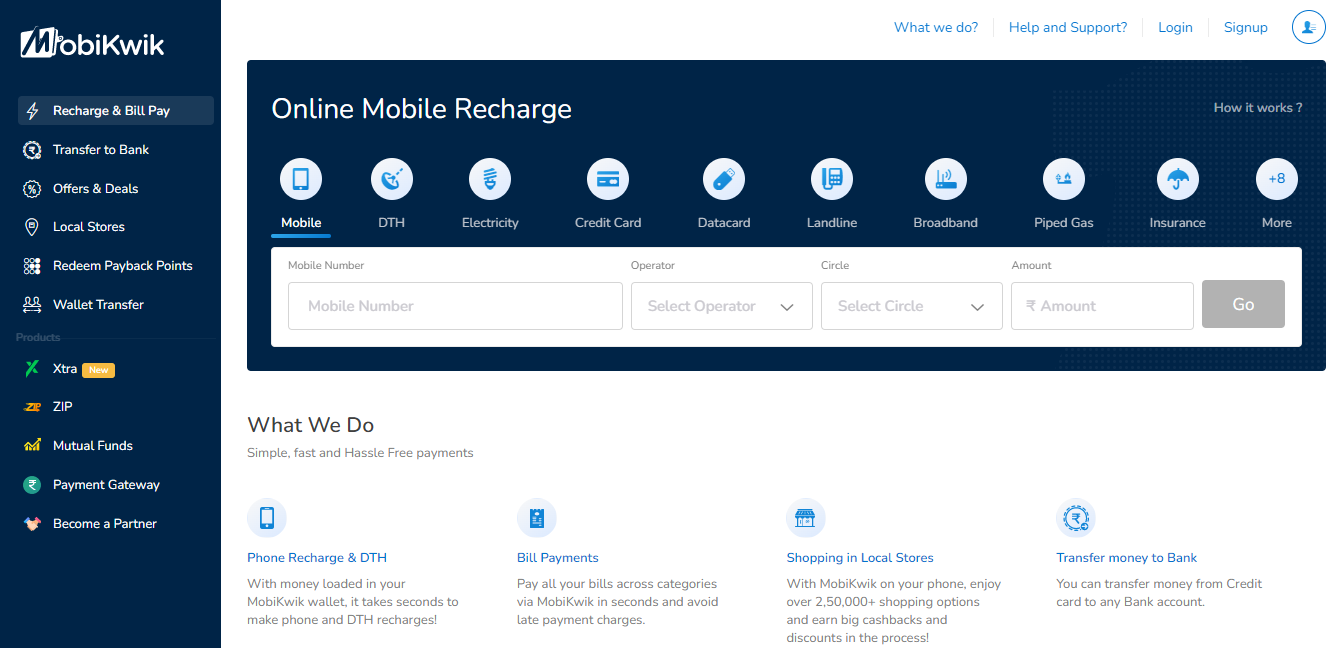Click the MobiKwik logo
The height and width of the screenshot is (648, 1344).
92,43
